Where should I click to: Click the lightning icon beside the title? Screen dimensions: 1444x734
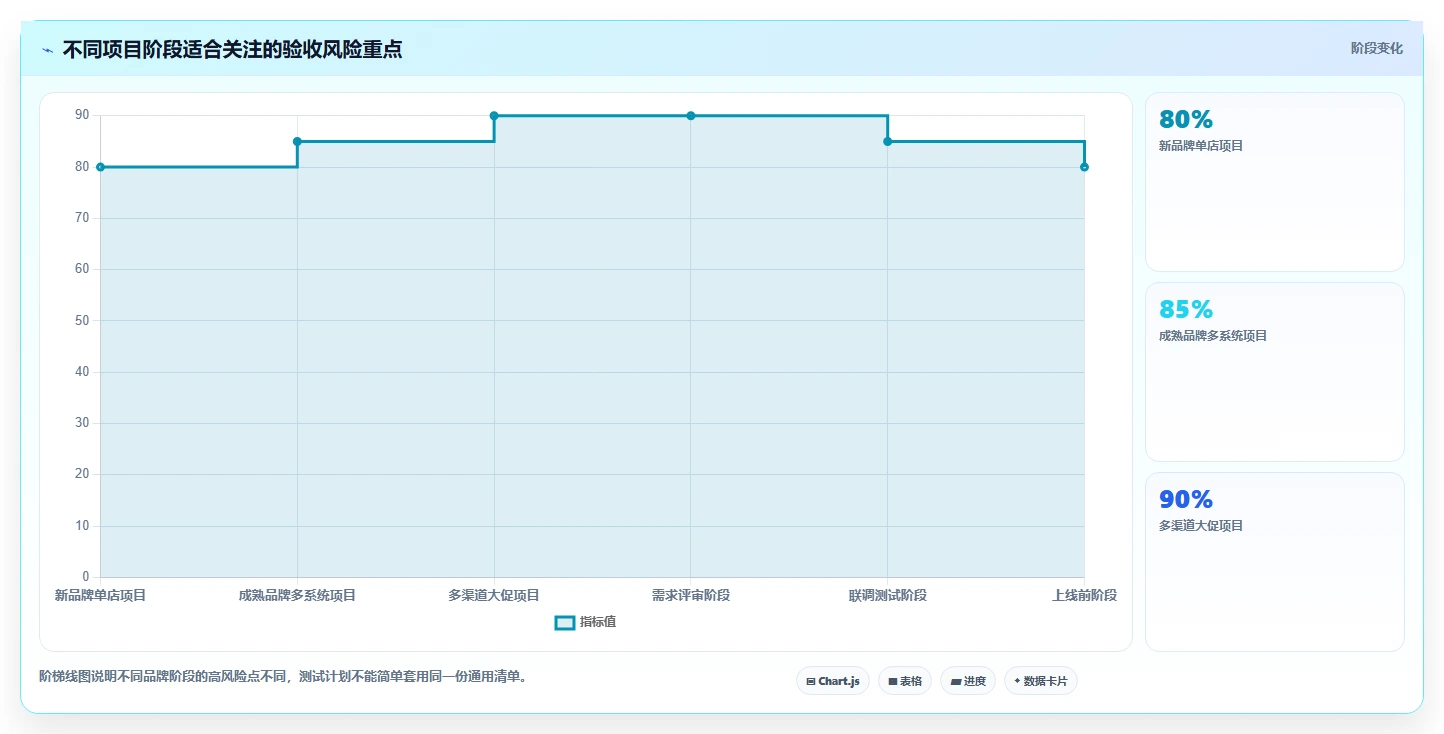48,49
